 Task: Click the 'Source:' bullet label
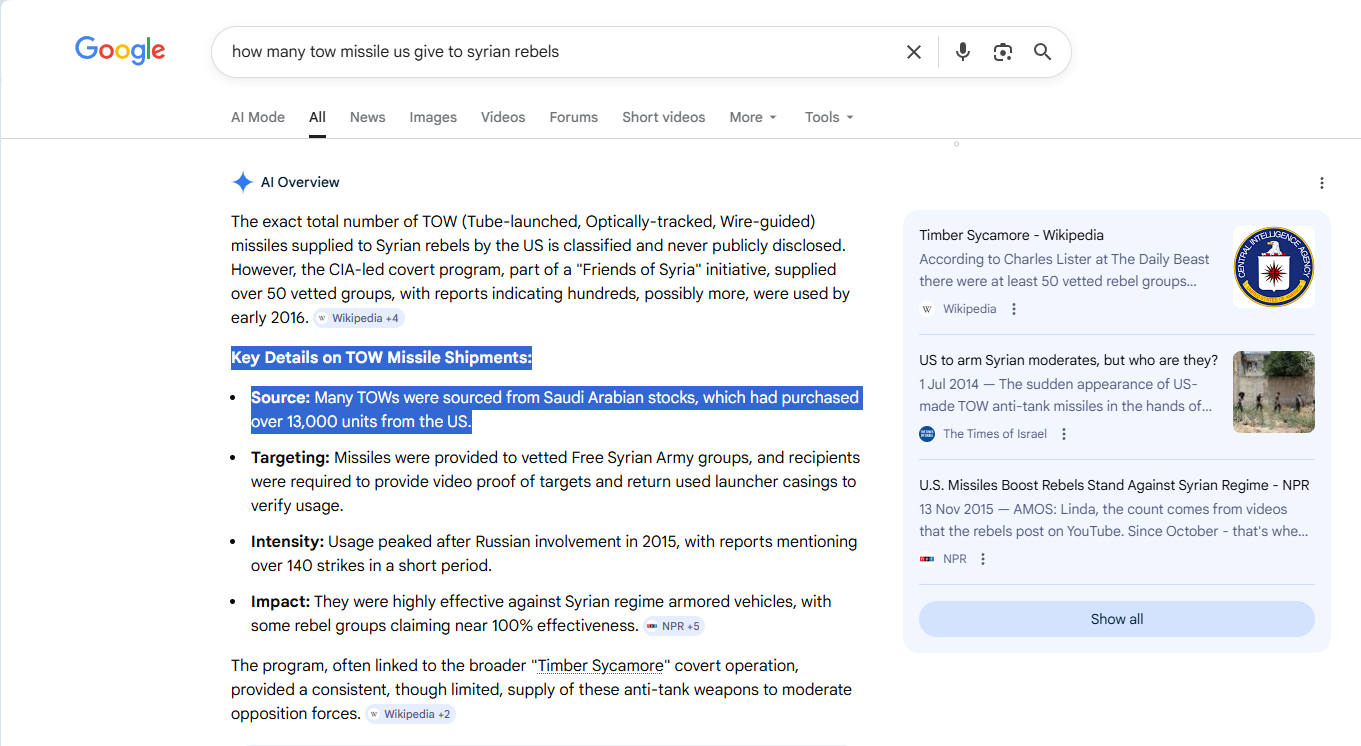pos(280,397)
